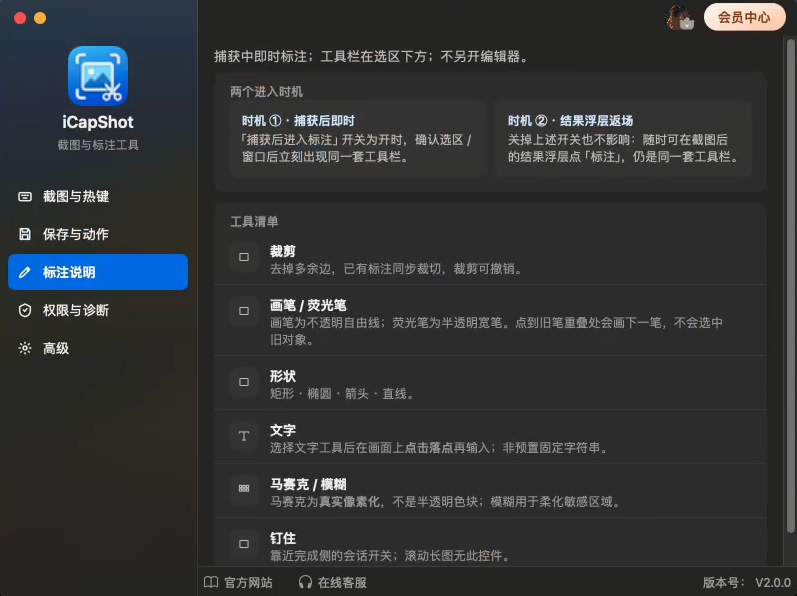The image size is (797, 596).
Task: Click the 画笔 / 荧光笔 title
Action: tap(308, 305)
